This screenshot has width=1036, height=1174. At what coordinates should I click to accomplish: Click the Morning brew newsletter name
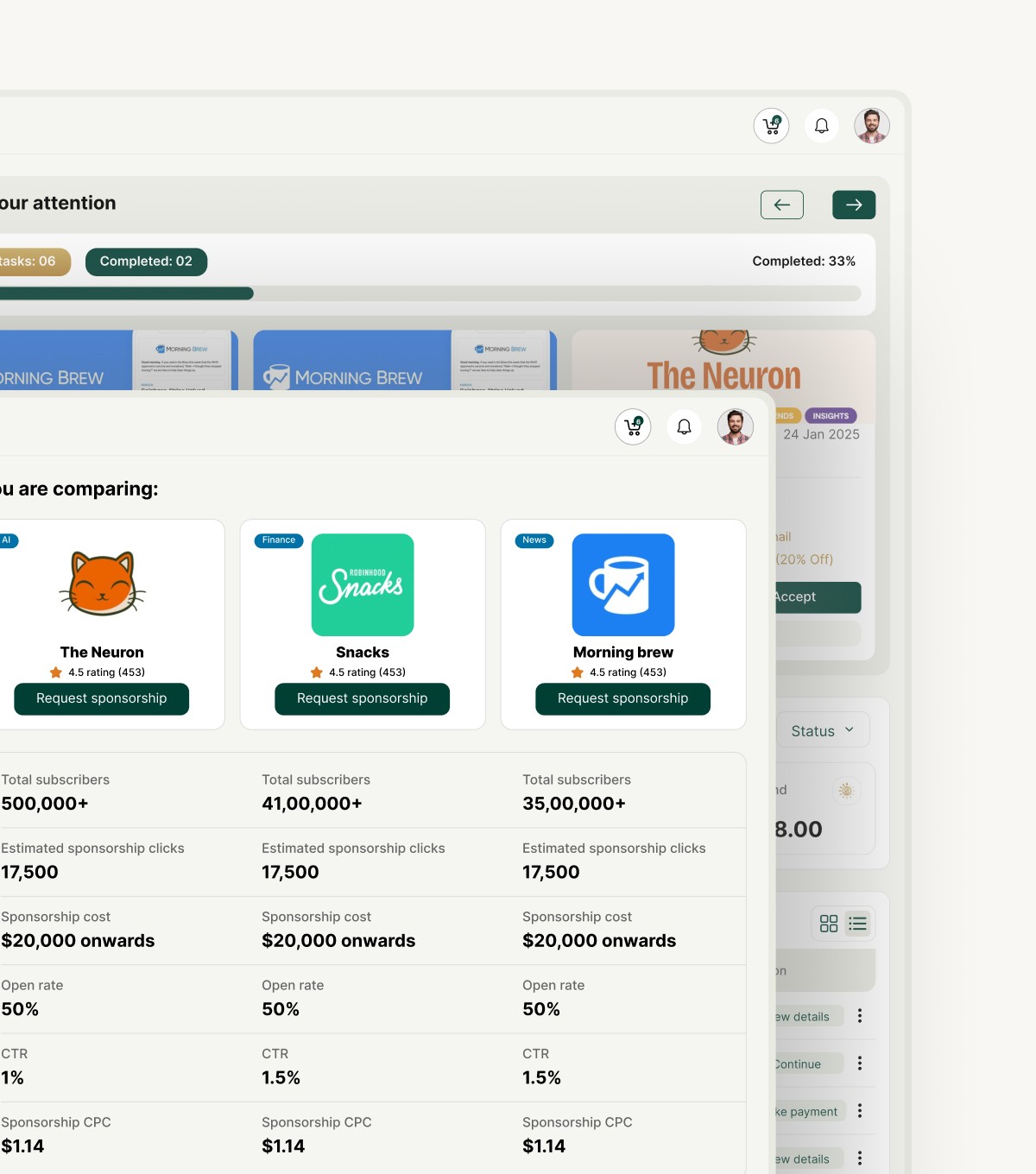623,653
